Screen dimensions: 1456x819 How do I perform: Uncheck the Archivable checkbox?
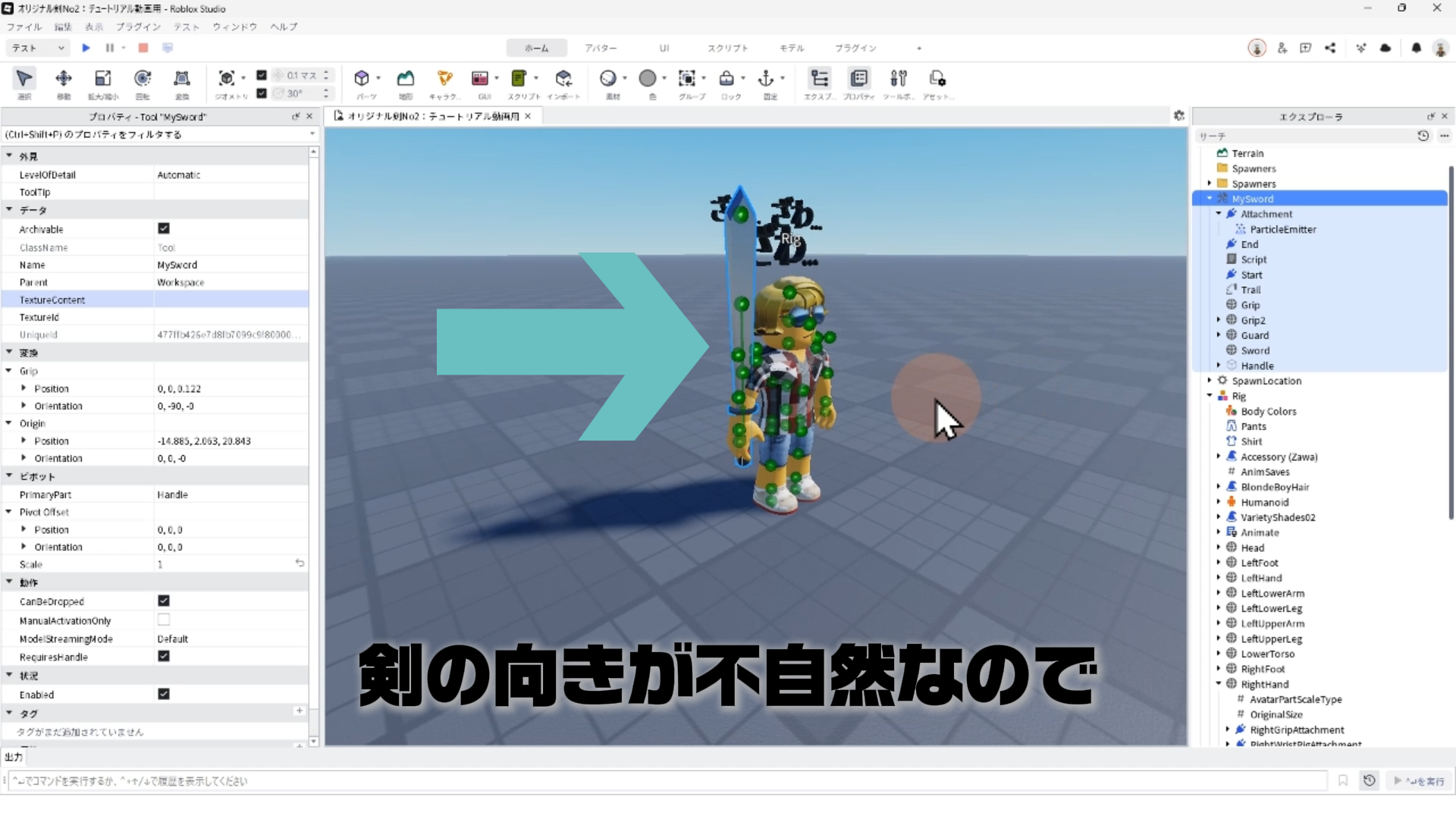click(x=164, y=228)
